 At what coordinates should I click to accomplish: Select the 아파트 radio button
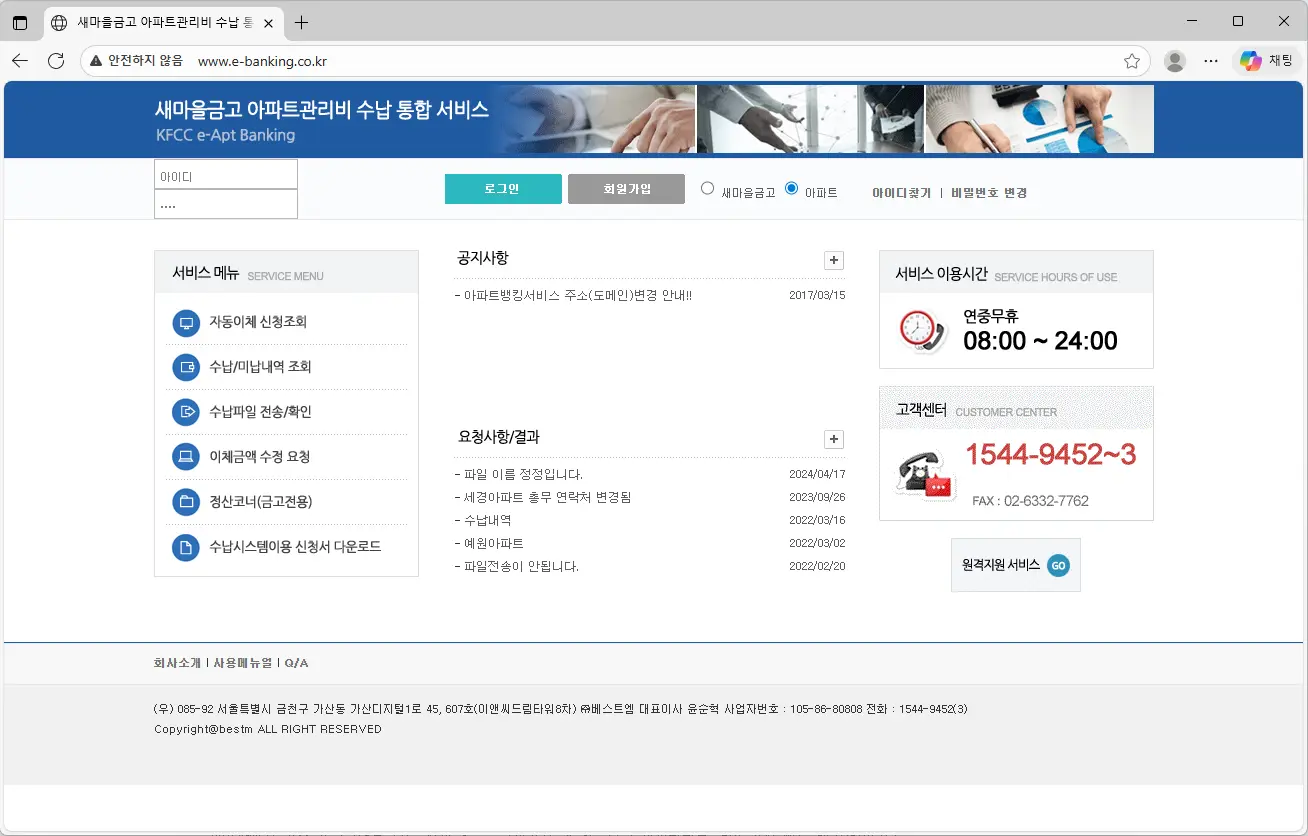pos(790,188)
